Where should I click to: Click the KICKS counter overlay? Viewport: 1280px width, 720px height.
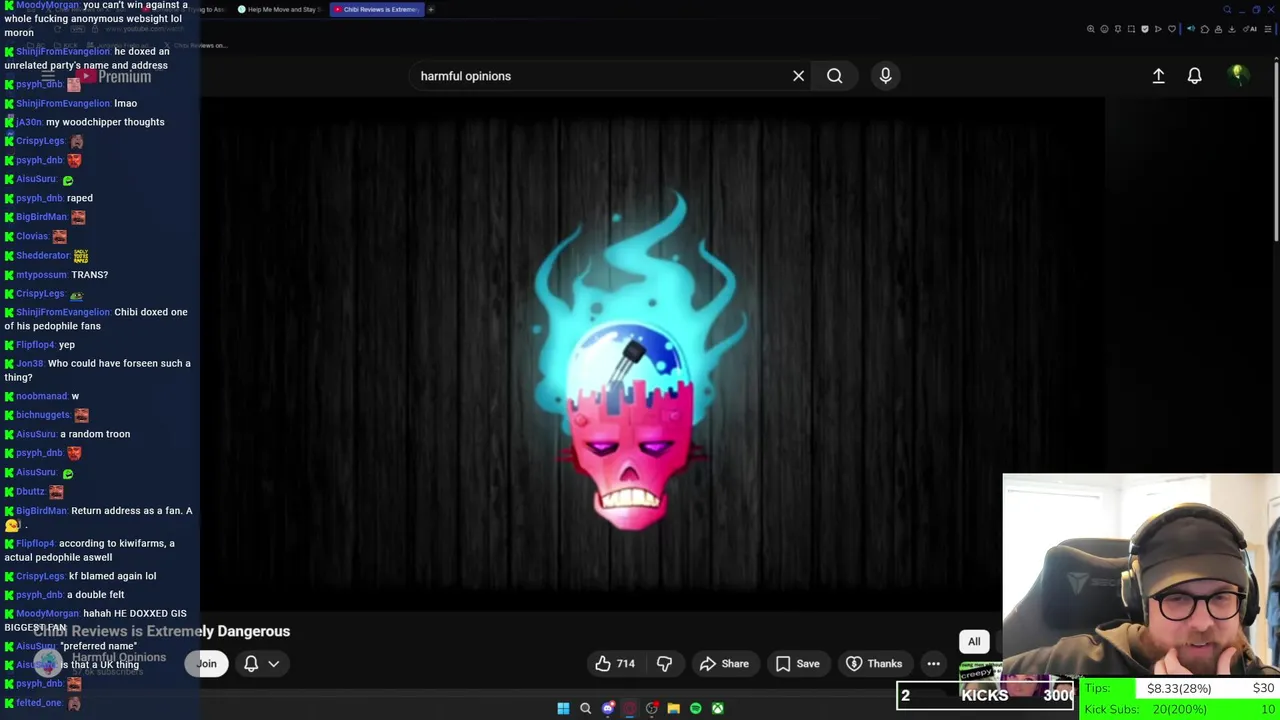984,695
